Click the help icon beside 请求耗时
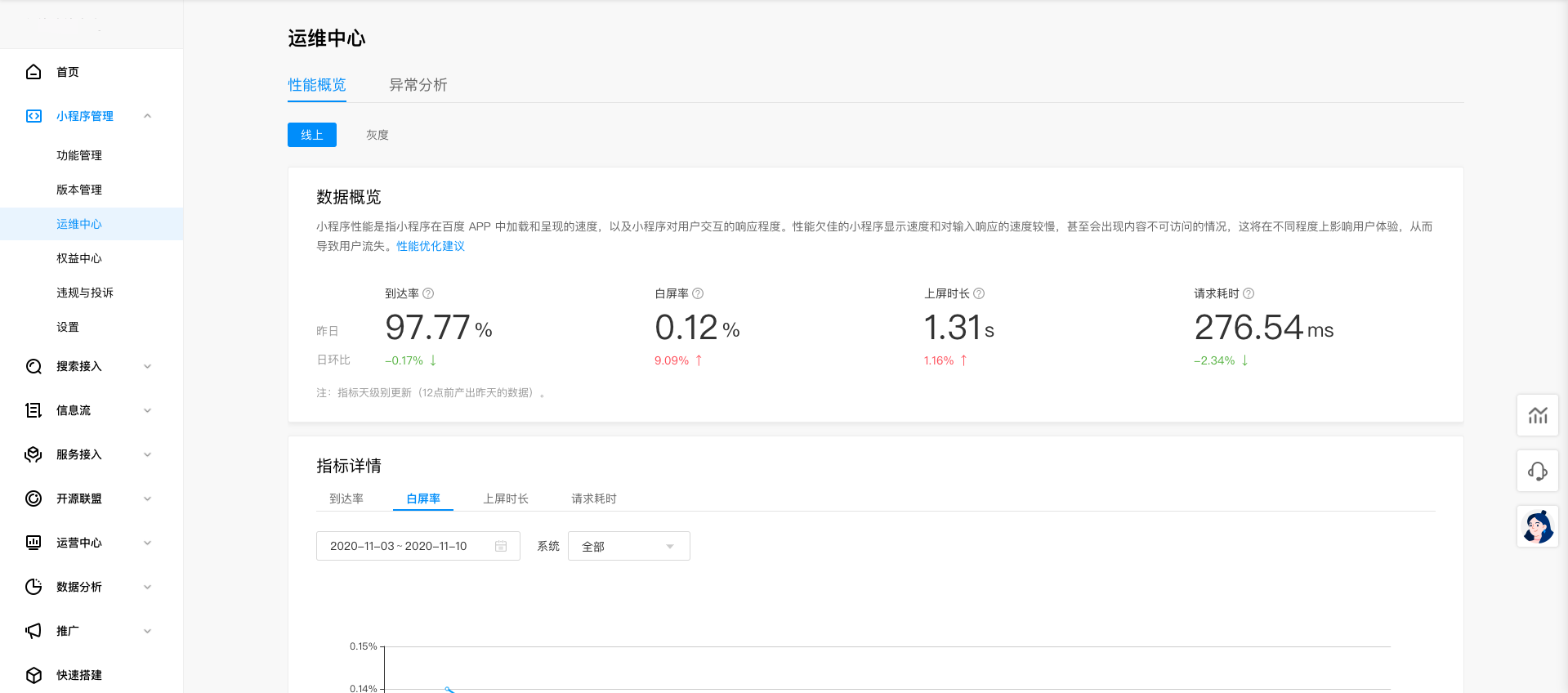The image size is (1568, 693). coord(1249,293)
